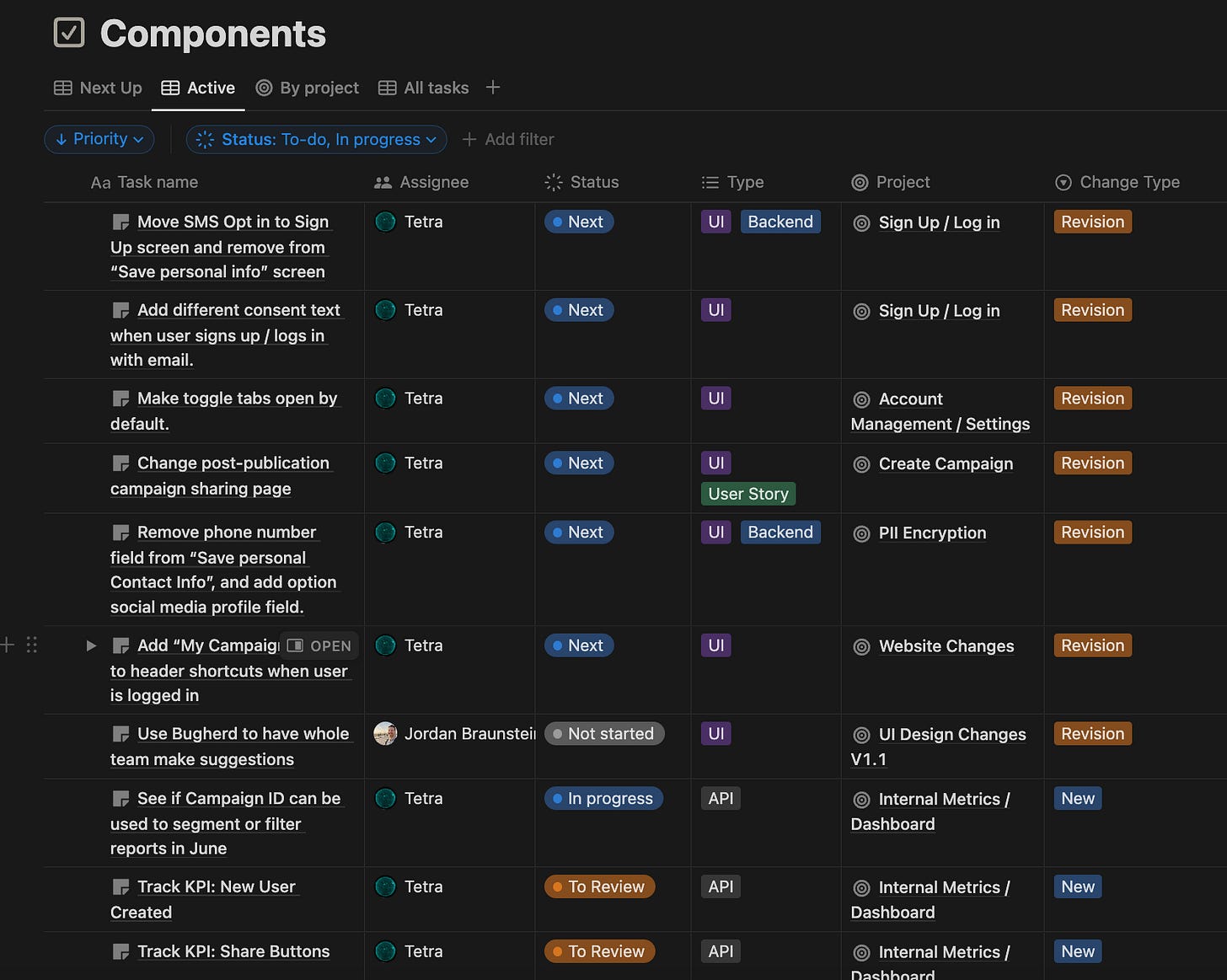Open the Website Changes project link
This screenshot has height=980, width=1227.
coord(946,646)
